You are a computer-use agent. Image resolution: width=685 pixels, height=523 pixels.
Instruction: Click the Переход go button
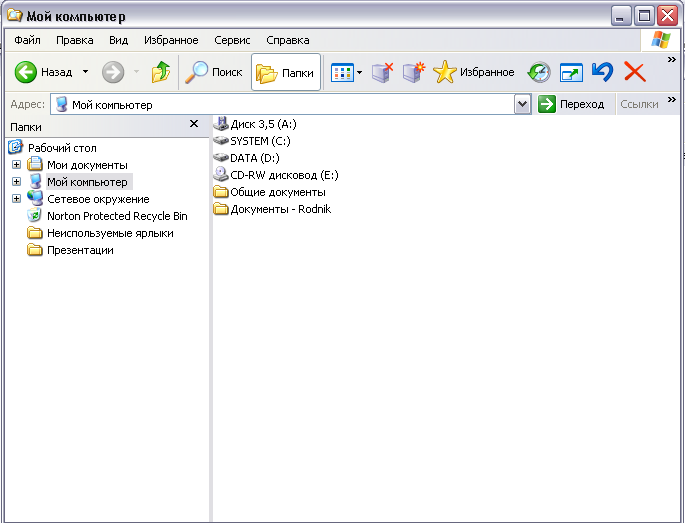click(571, 104)
